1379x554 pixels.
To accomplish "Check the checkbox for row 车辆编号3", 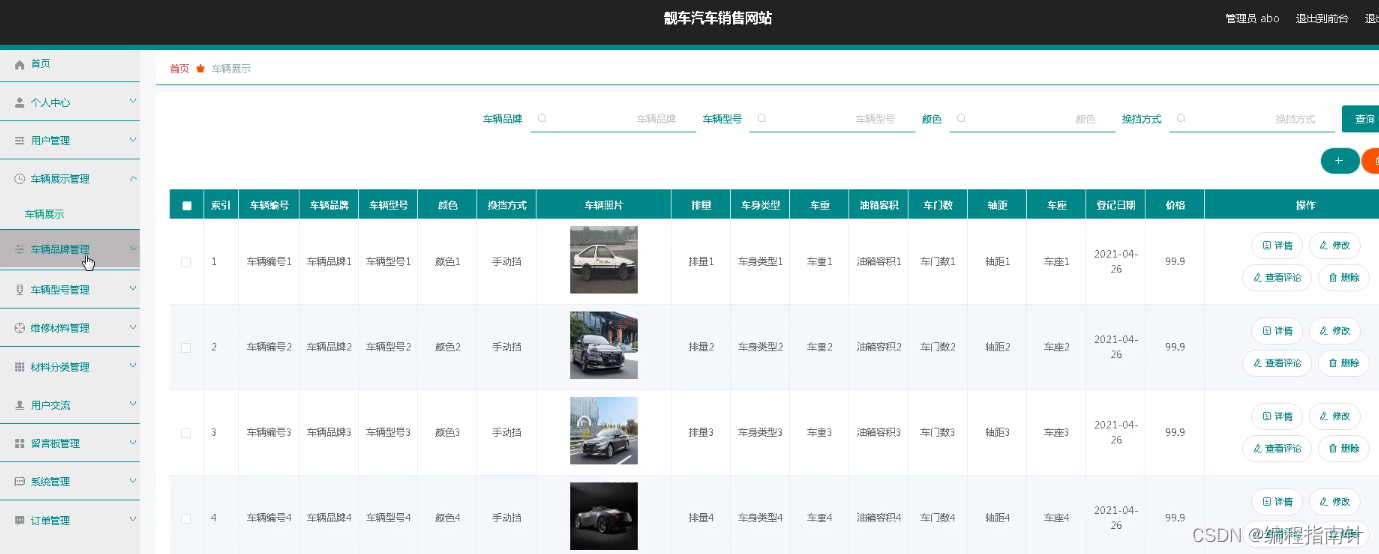I will 186,433.
